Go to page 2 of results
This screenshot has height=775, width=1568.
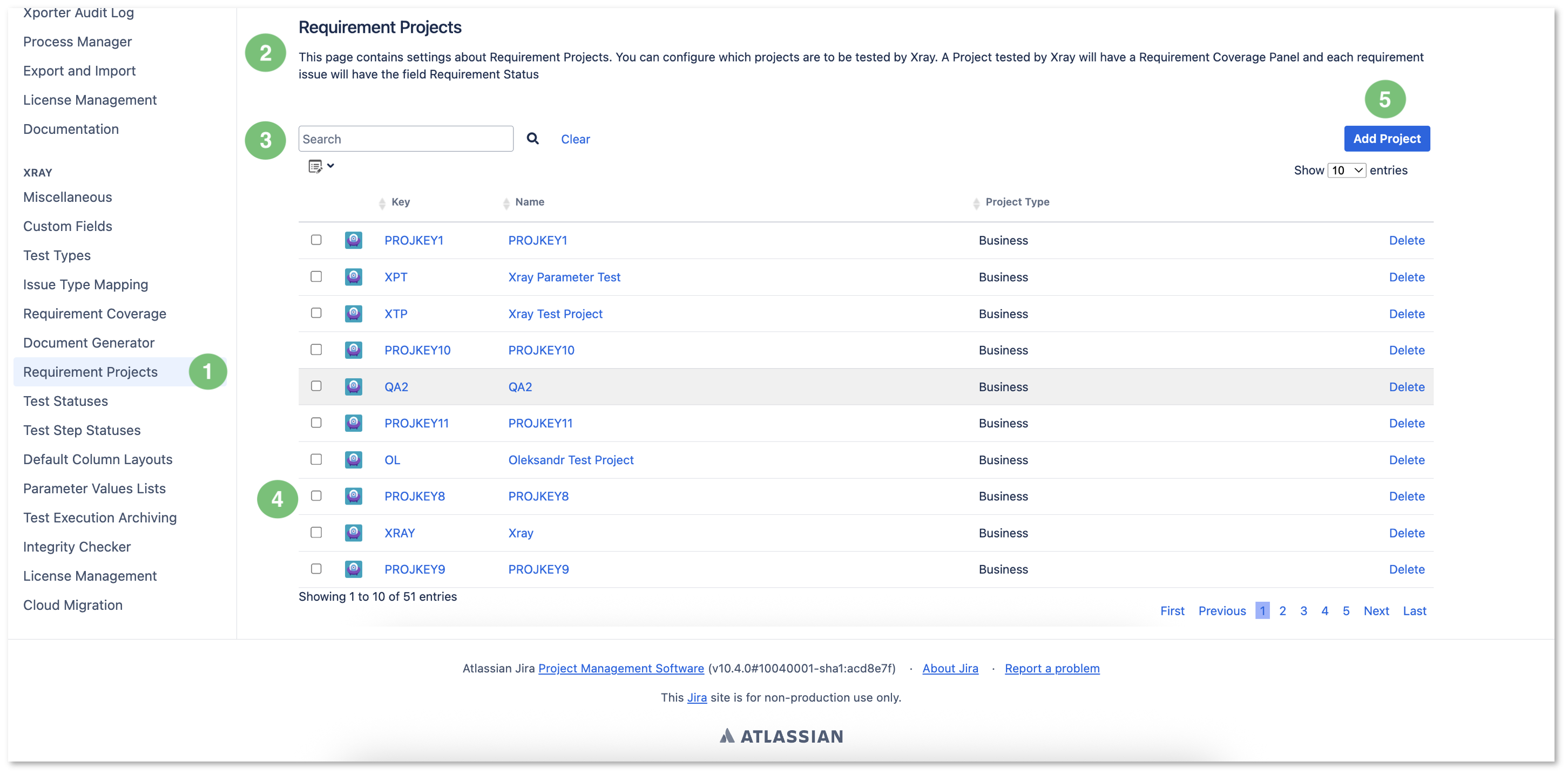pyautogui.click(x=1282, y=611)
